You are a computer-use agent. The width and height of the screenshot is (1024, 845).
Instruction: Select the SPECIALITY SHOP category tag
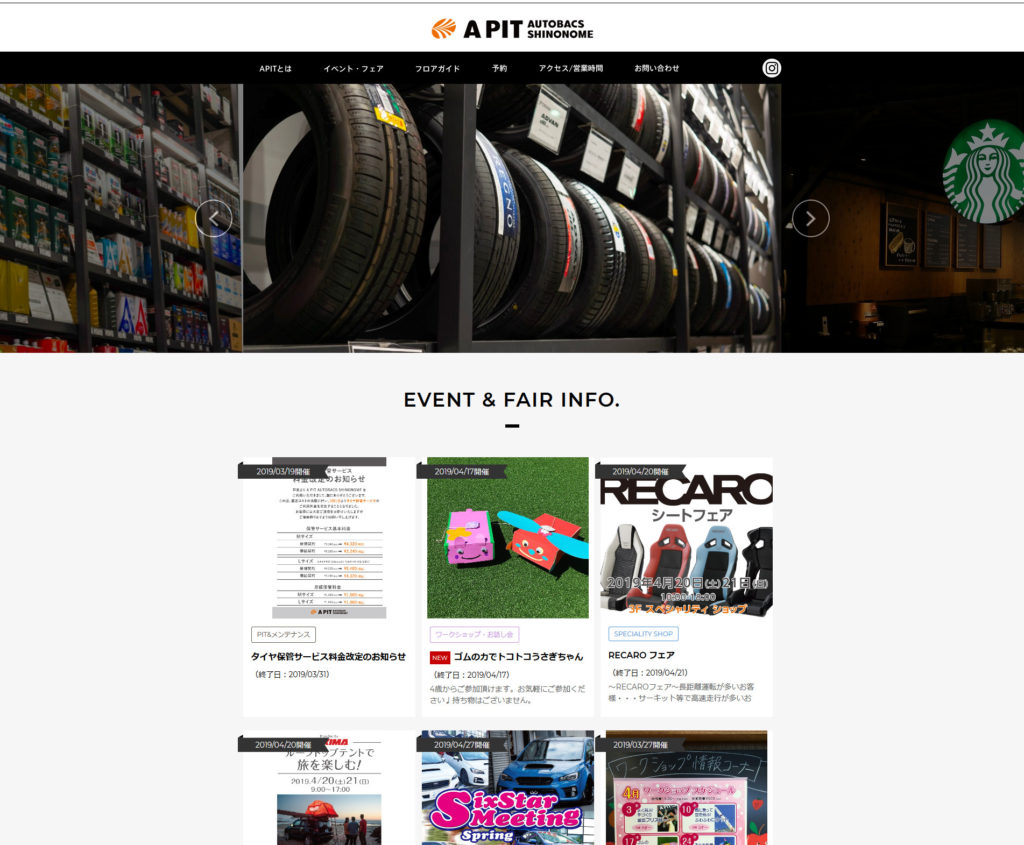pos(644,633)
